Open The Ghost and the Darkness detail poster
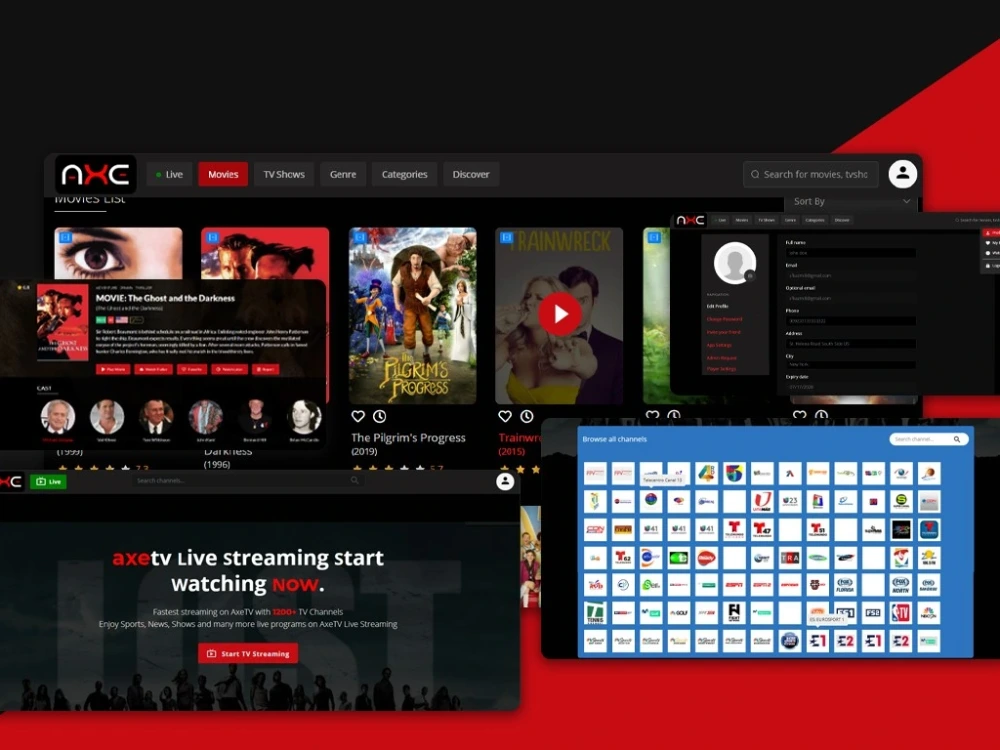This screenshot has width=1000, height=750. pyautogui.click(x=62, y=322)
